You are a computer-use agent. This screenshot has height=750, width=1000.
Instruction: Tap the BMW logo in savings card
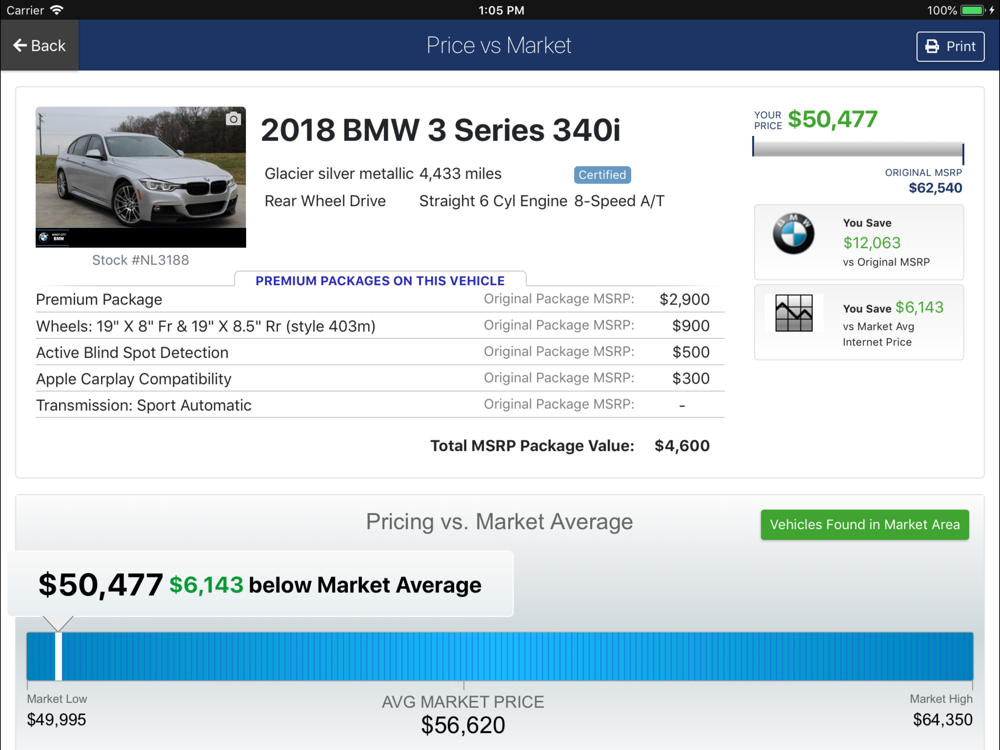793,233
